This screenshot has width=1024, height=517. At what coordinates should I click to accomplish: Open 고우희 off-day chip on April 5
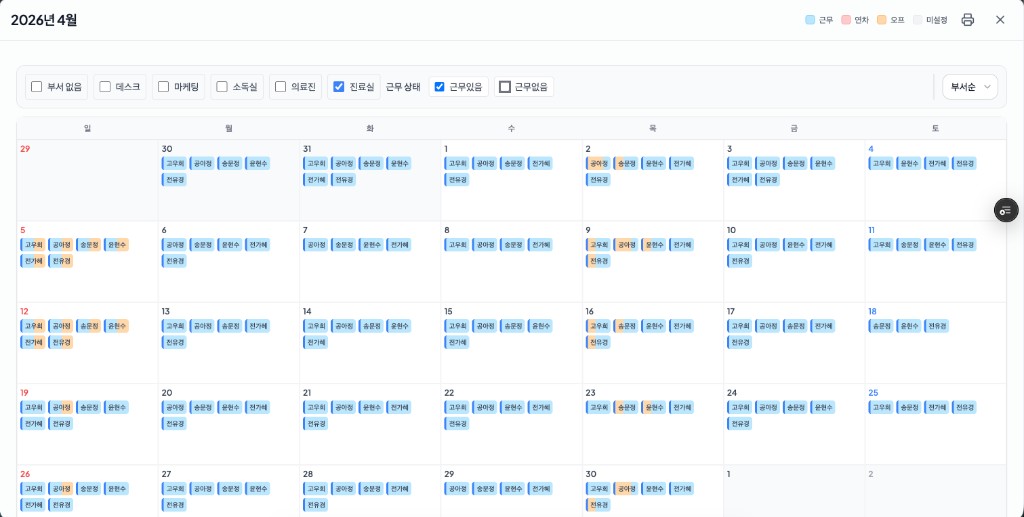(33, 245)
